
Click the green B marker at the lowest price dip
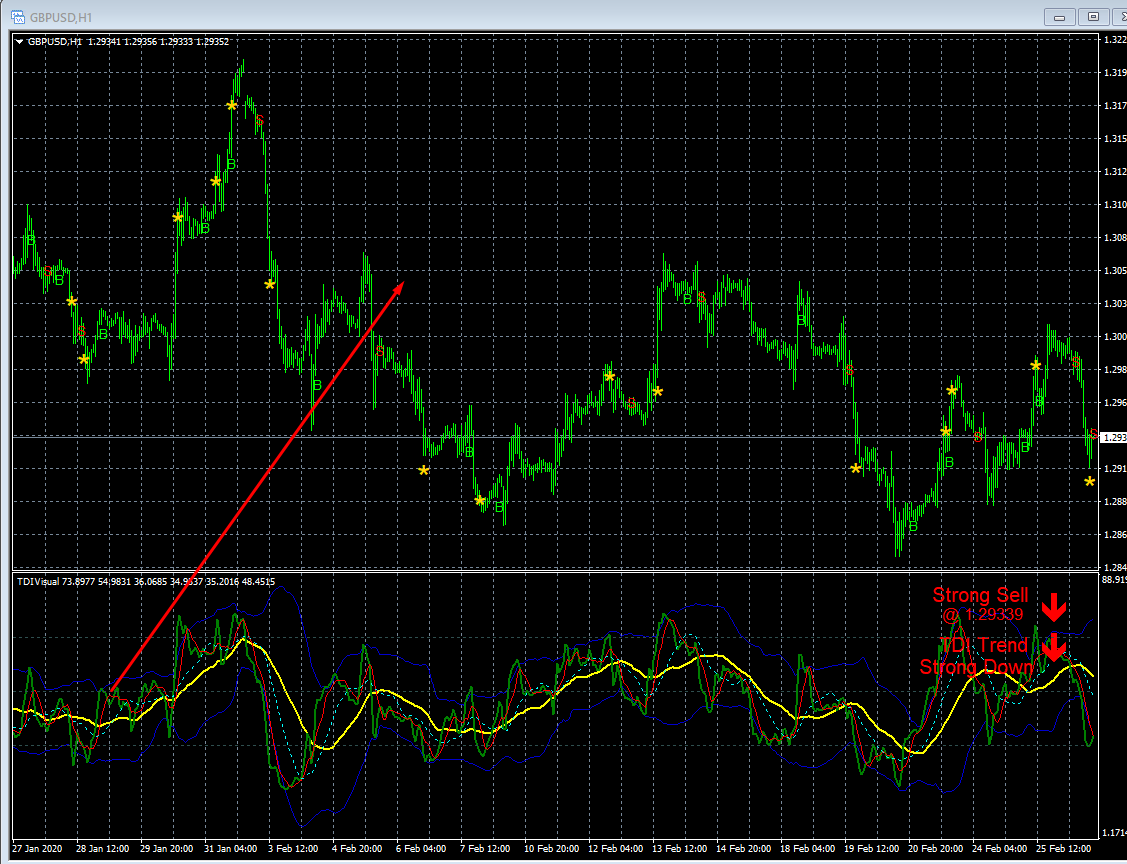[914, 527]
